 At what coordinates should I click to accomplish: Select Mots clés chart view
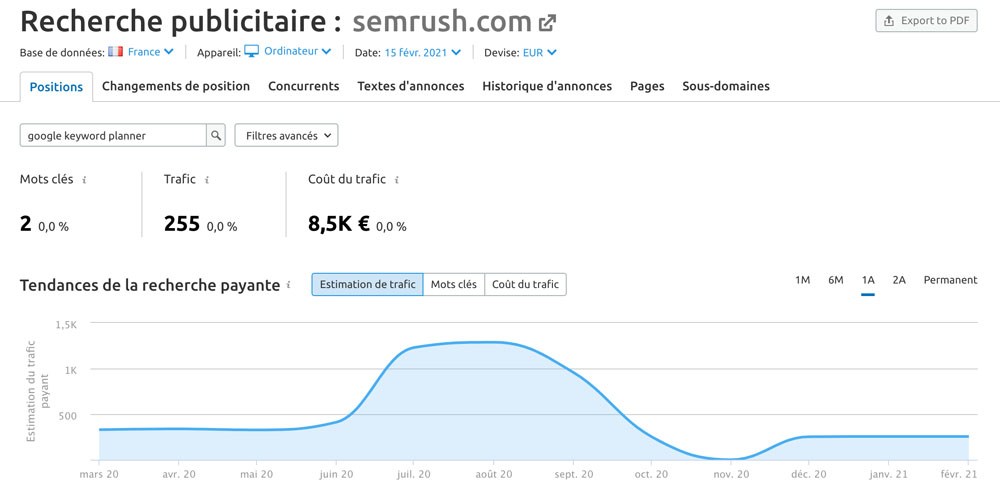click(x=453, y=284)
